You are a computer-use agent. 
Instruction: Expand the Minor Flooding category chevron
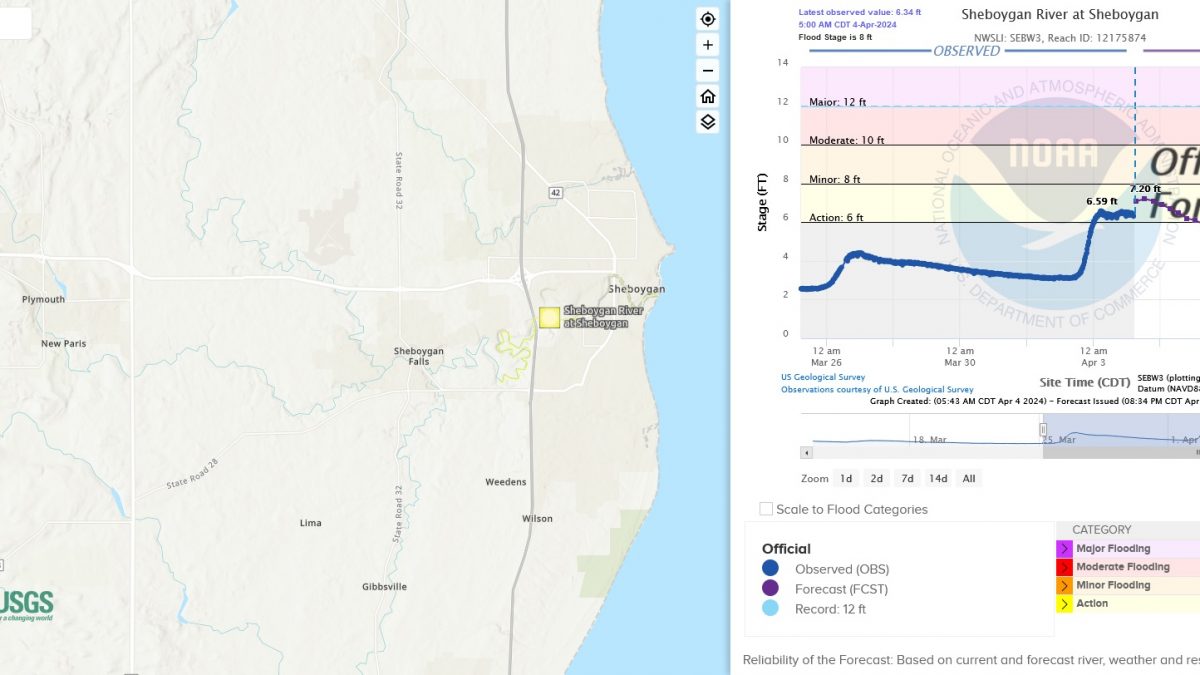[1064, 586]
